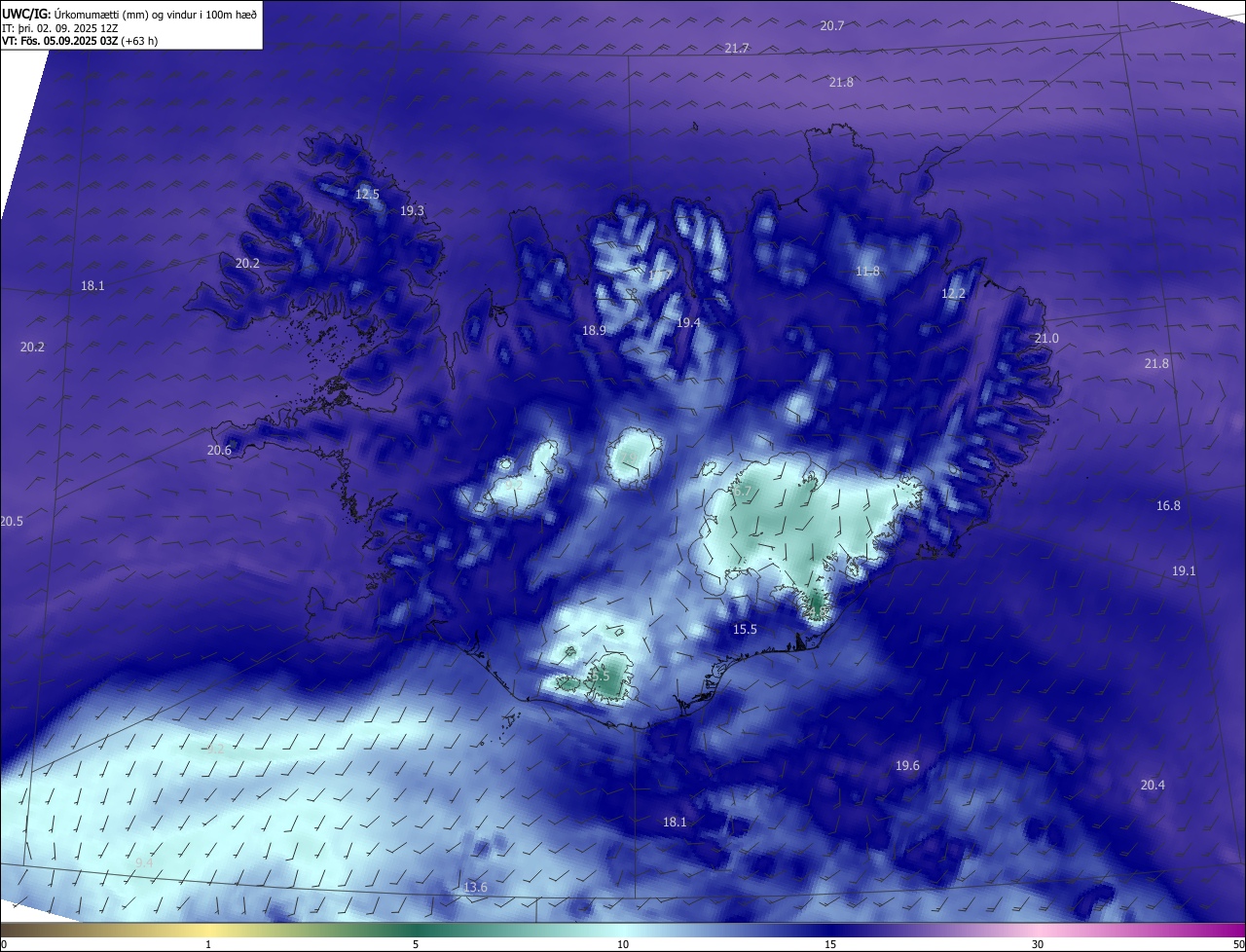Click the title text 'Úrkomumætti (mm) og vindur i 100m hæð'
The height and width of the screenshot is (952, 1246).
click(156, 14)
